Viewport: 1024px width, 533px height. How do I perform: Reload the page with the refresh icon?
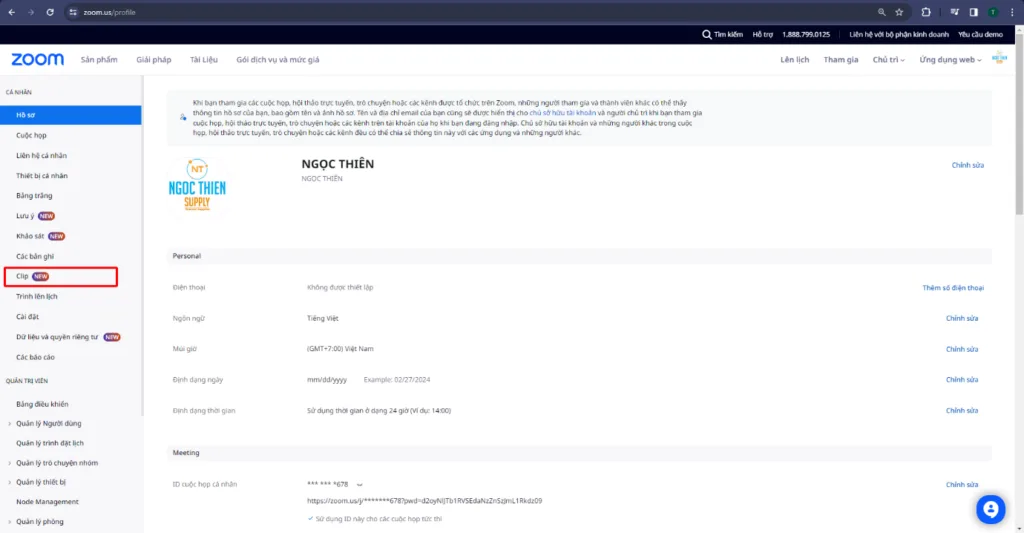click(x=50, y=12)
